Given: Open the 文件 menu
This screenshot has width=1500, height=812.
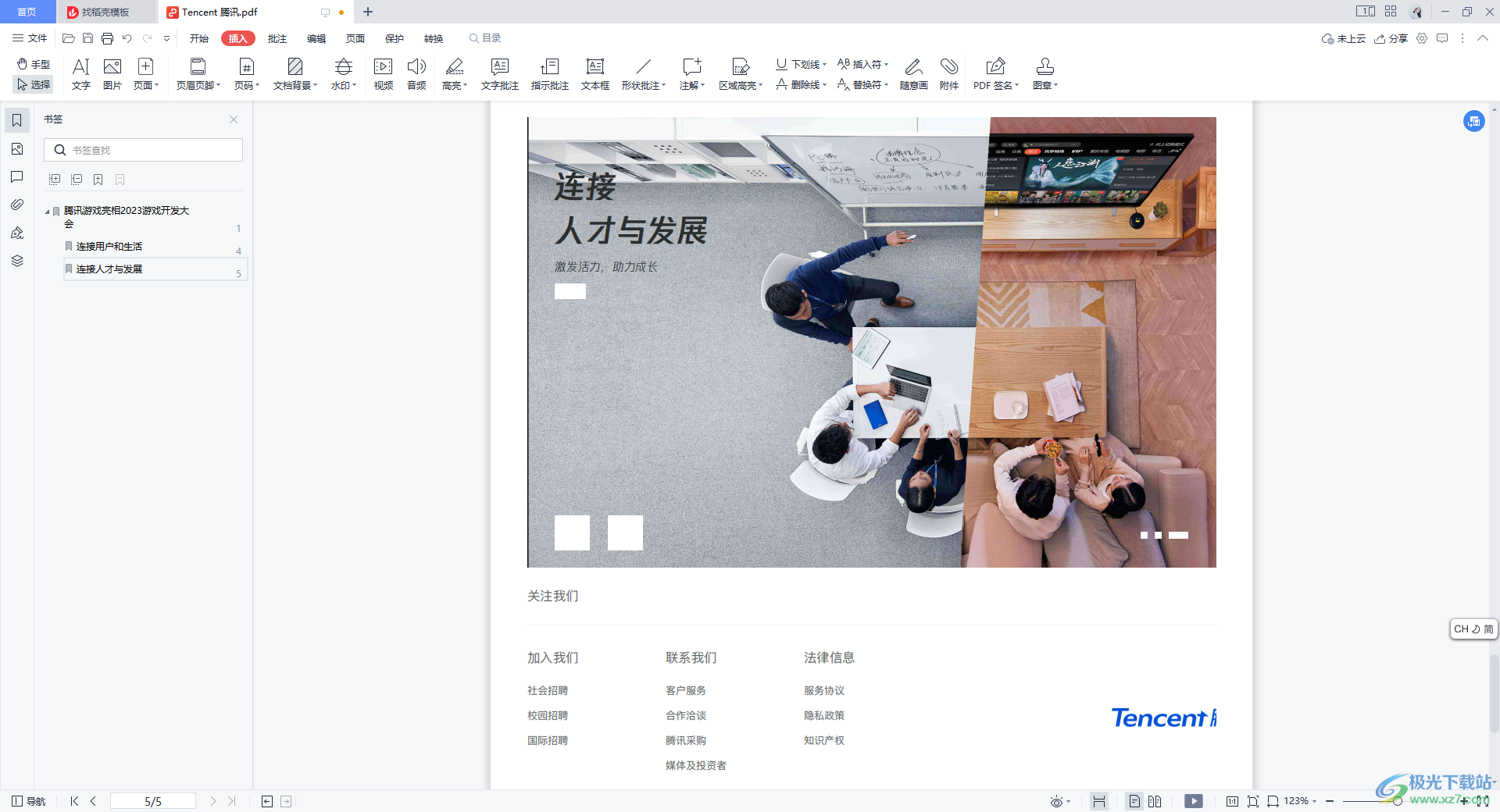Looking at the screenshot, I should point(30,38).
